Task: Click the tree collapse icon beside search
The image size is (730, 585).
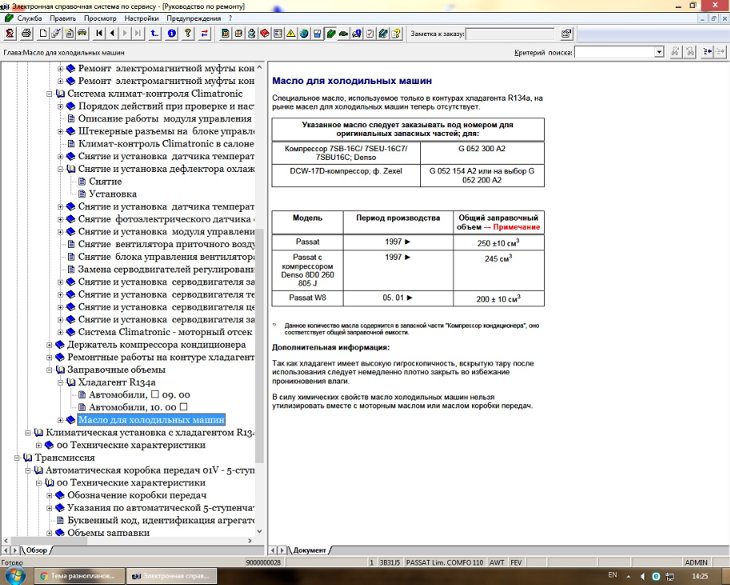Action: (707, 52)
